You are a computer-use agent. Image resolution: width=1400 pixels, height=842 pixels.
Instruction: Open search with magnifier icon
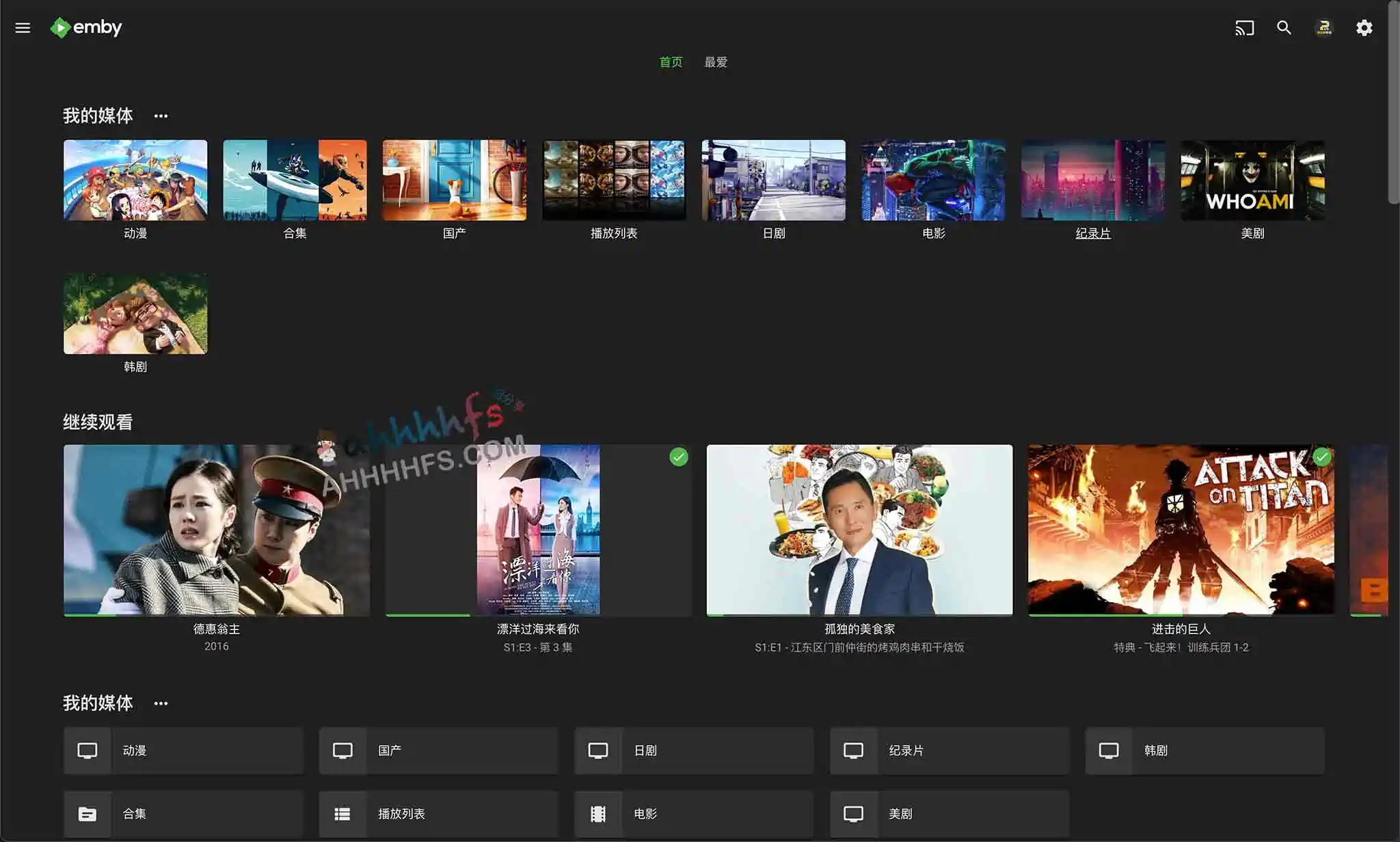click(1284, 28)
